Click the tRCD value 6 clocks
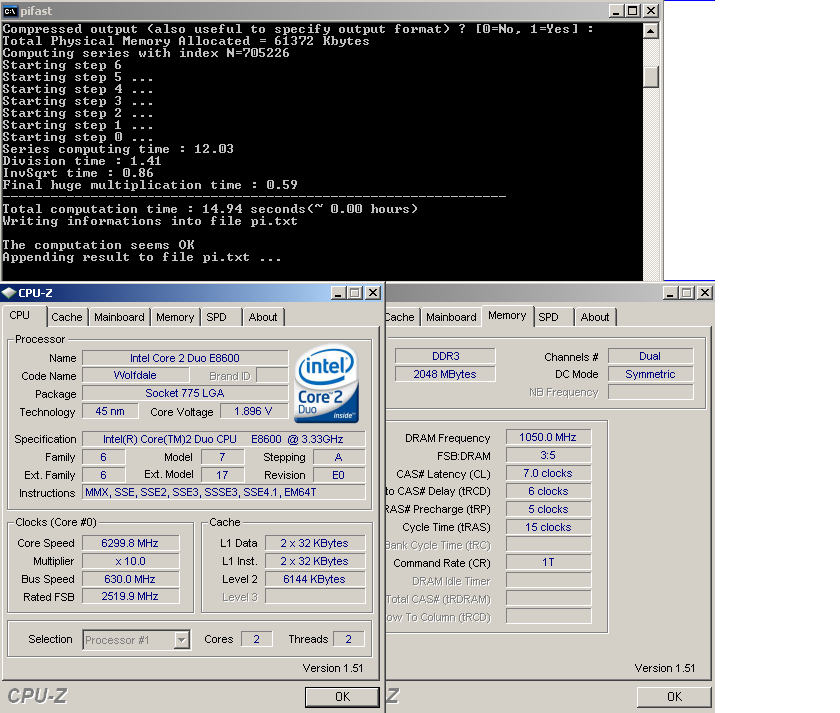 (x=549, y=491)
